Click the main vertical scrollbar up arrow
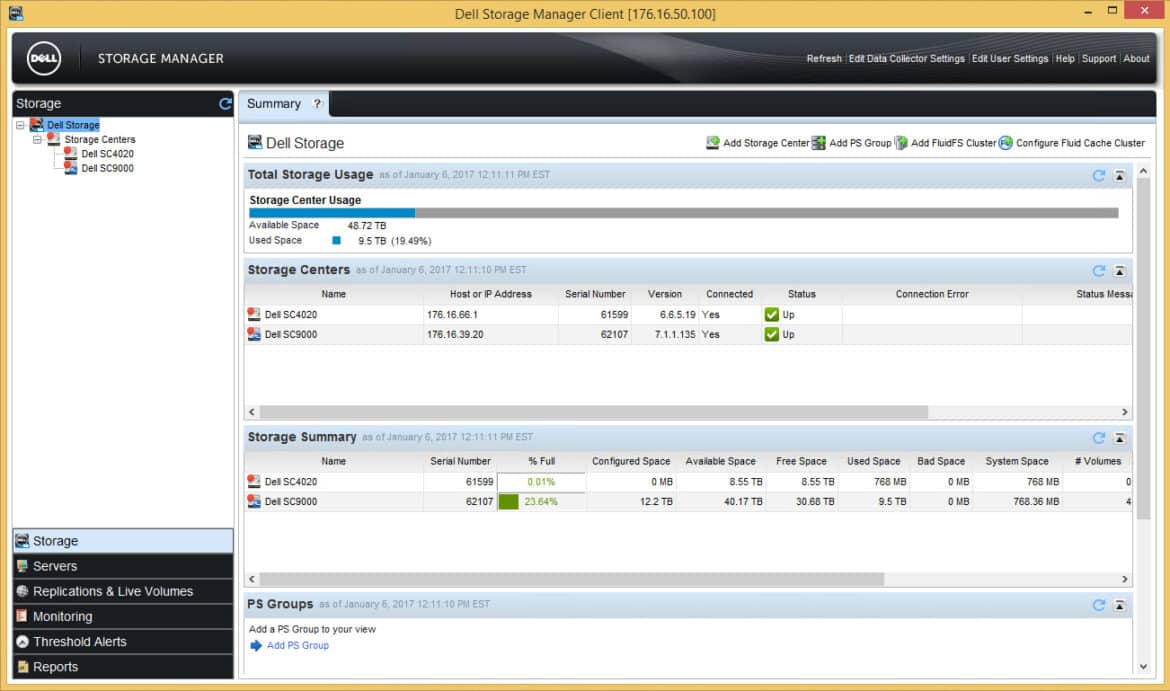1170x691 pixels. (x=1143, y=172)
